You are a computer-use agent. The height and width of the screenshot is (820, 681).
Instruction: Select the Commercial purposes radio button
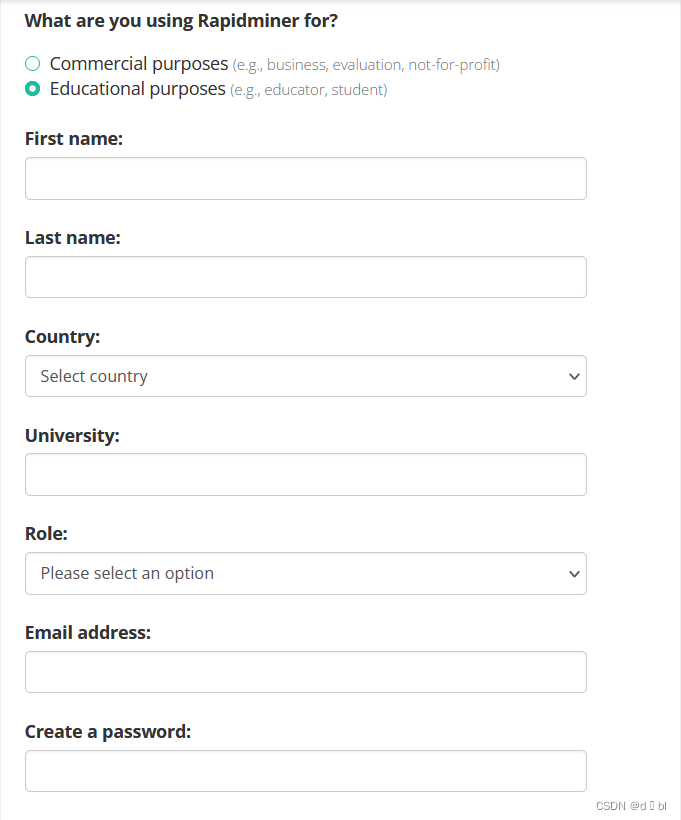point(33,64)
